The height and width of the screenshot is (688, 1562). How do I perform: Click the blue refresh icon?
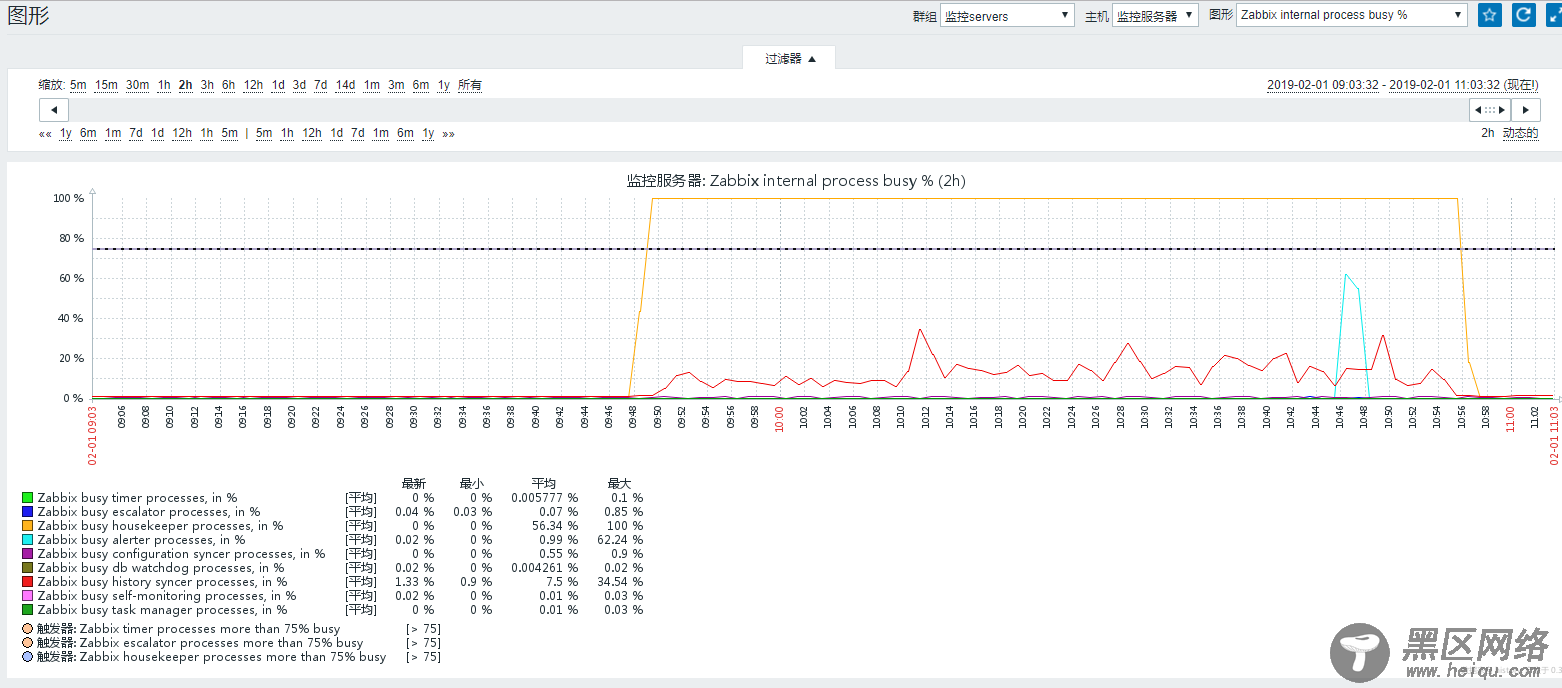(1524, 15)
